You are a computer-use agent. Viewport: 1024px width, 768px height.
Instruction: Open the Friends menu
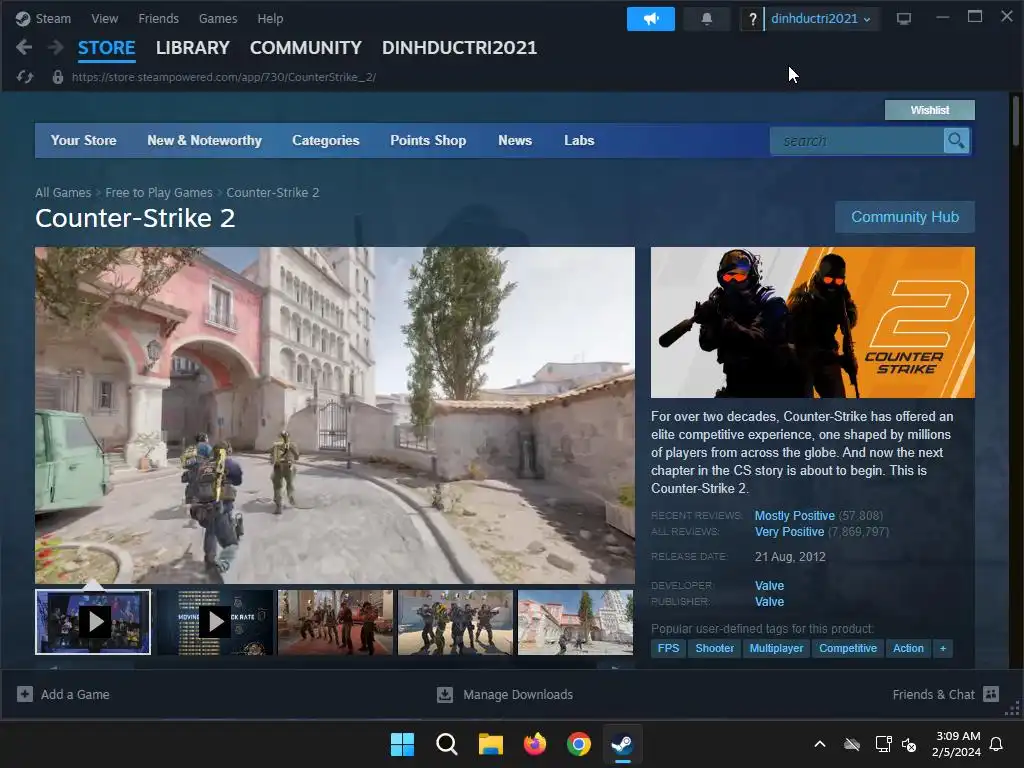click(x=158, y=18)
